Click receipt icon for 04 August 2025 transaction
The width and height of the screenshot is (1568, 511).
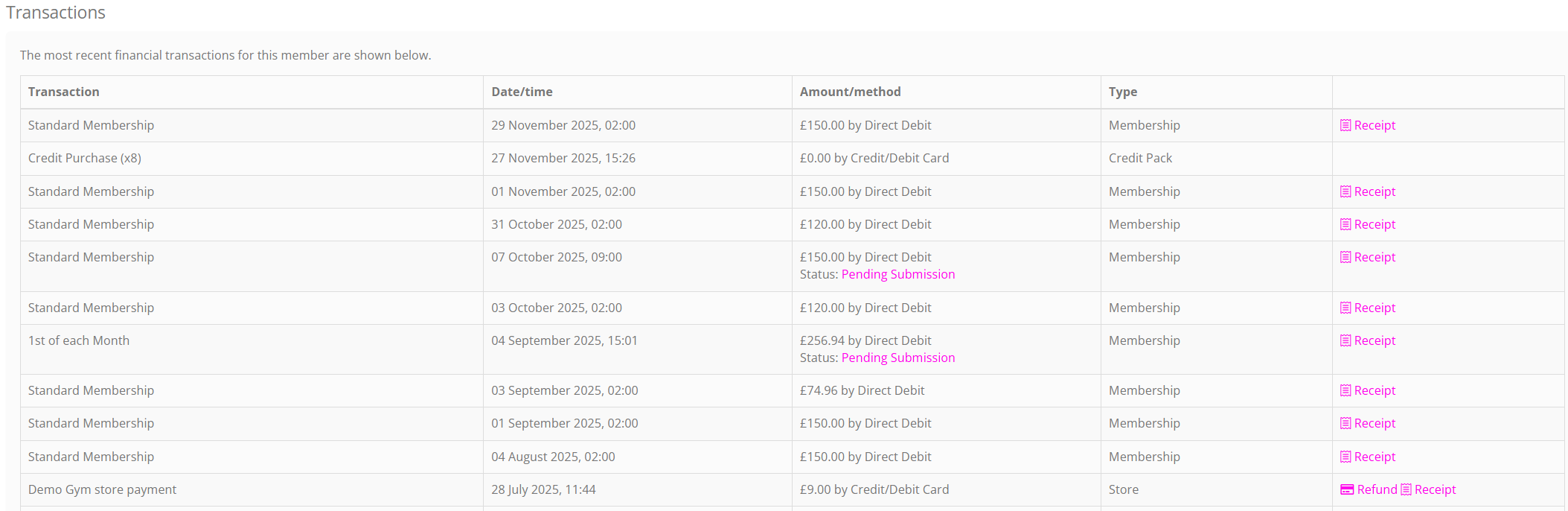point(1345,457)
